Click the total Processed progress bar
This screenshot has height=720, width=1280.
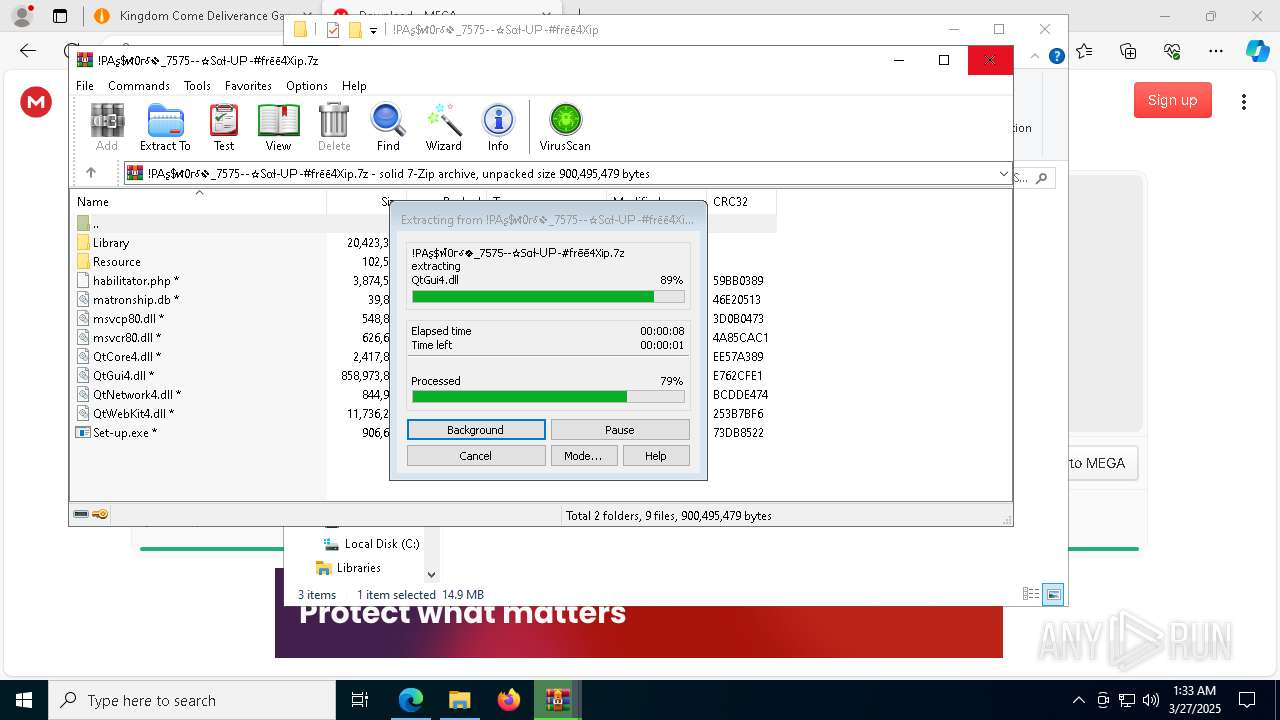548,397
